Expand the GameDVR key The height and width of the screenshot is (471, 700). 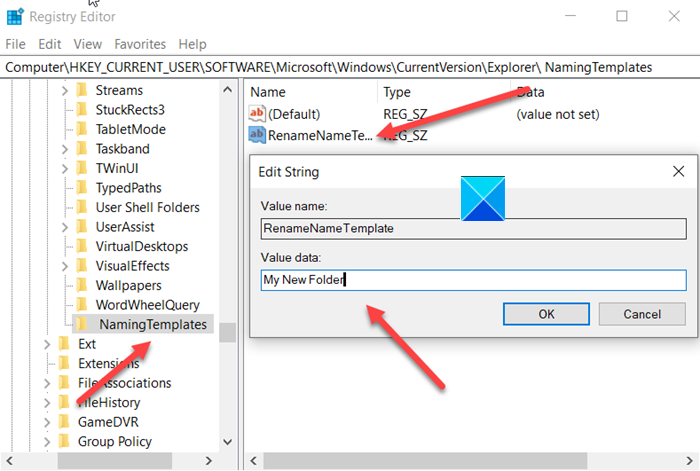point(47,422)
